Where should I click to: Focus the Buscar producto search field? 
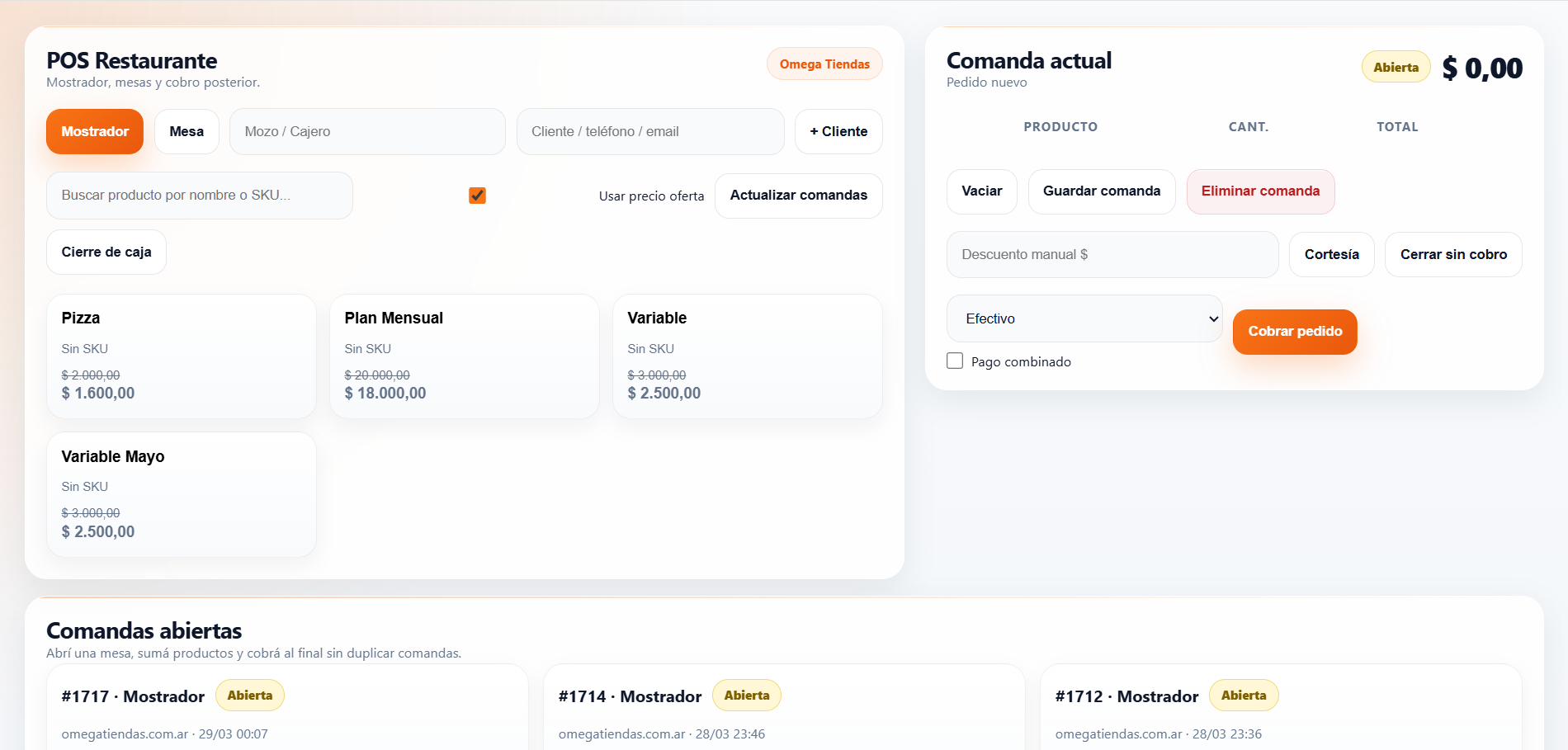click(x=200, y=196)
